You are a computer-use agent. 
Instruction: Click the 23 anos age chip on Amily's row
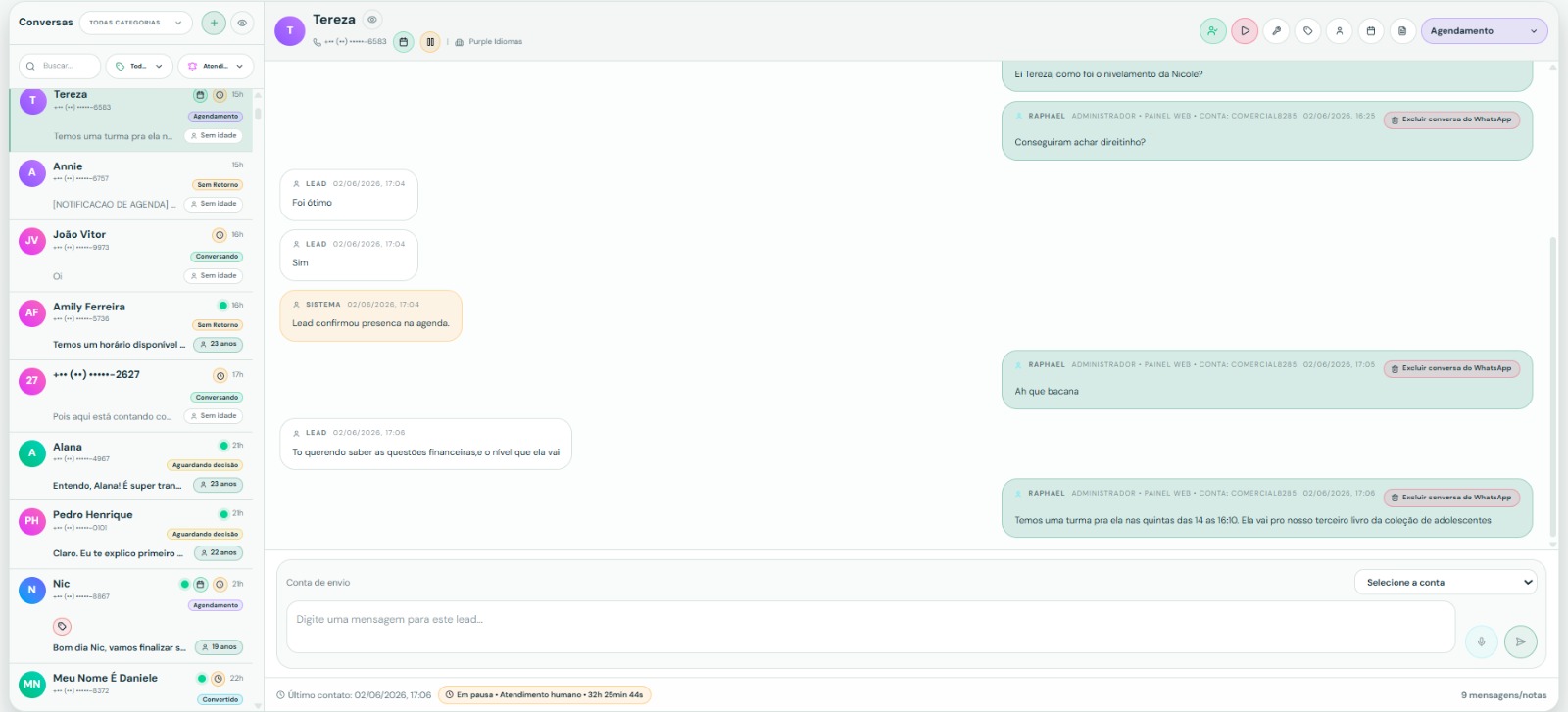[x=218, y=345]
